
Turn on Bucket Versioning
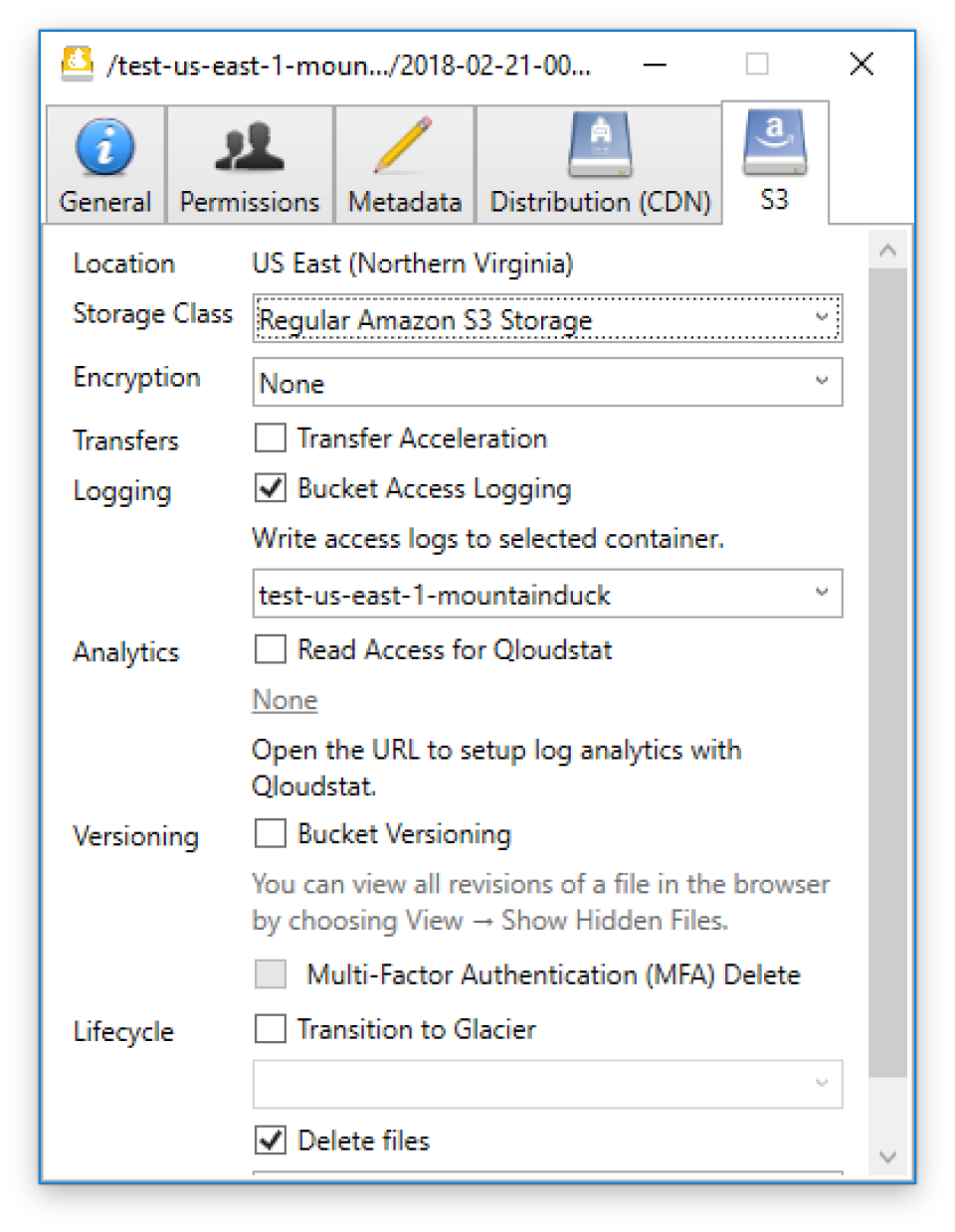pyautogui.click(x=269, y=833)
